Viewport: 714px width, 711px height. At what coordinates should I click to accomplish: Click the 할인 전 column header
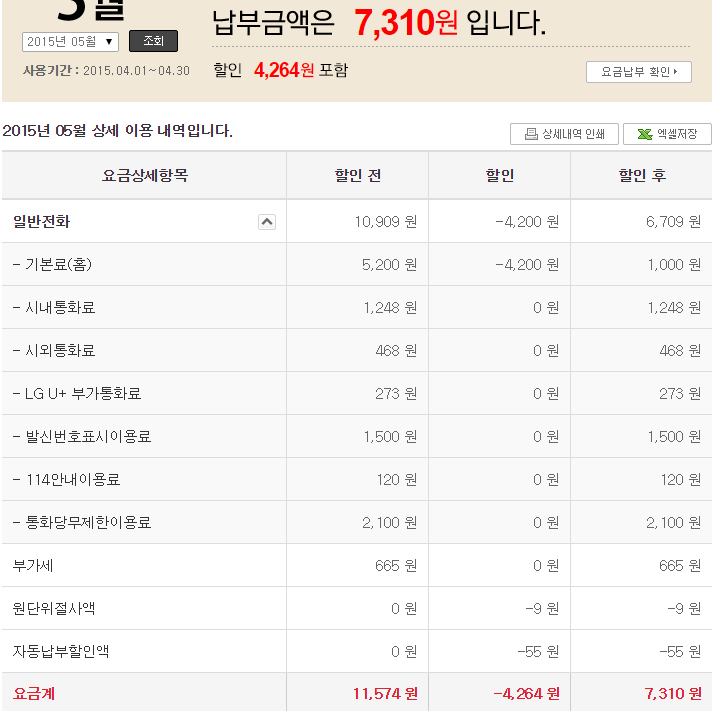[357, 176]
